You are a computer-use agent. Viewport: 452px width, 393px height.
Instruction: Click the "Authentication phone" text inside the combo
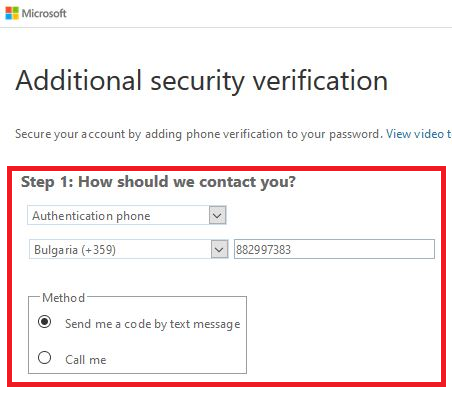coord(91,216)
